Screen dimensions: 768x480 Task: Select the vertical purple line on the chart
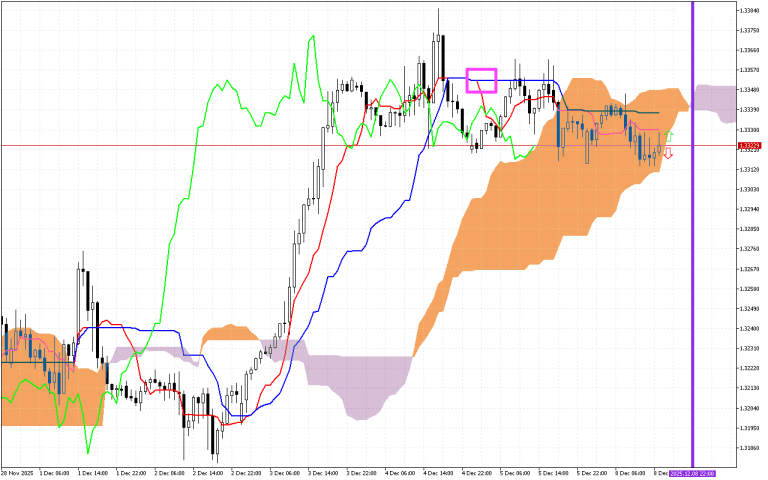coord(693,234)
